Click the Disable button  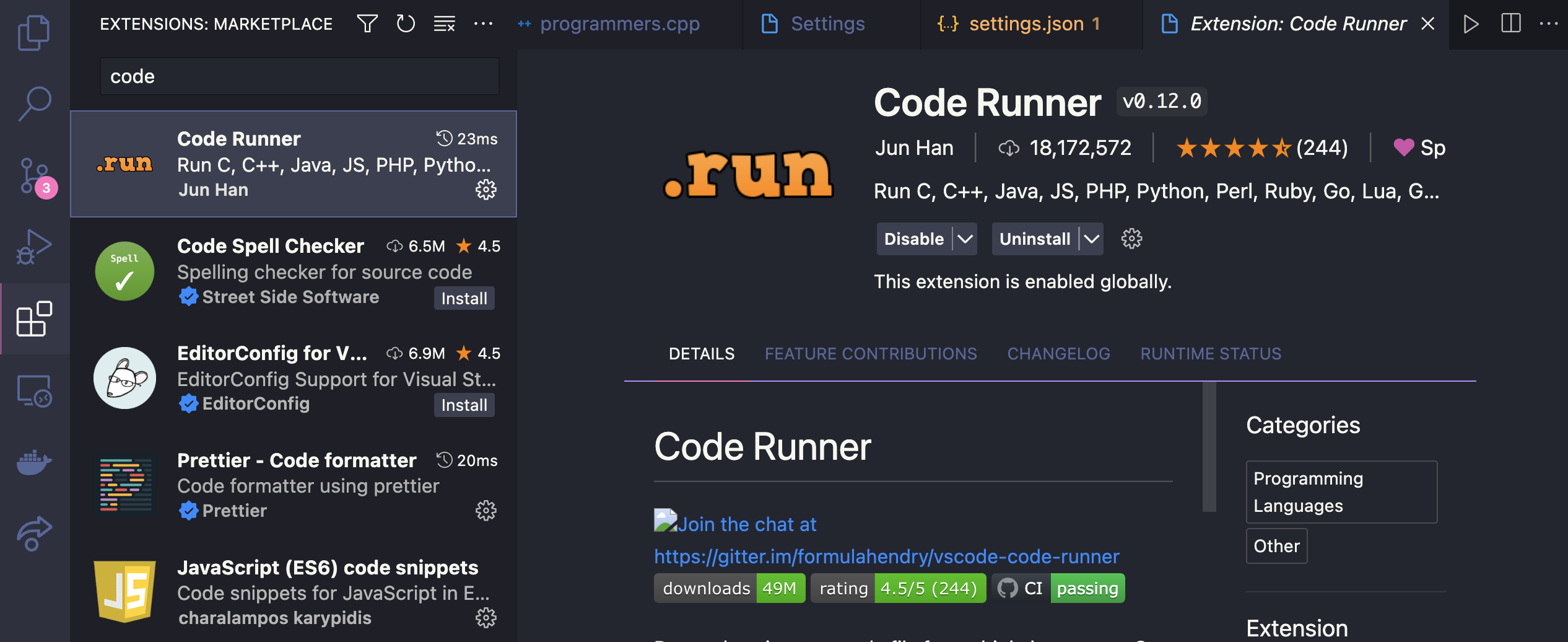click(x=914, y=239)
